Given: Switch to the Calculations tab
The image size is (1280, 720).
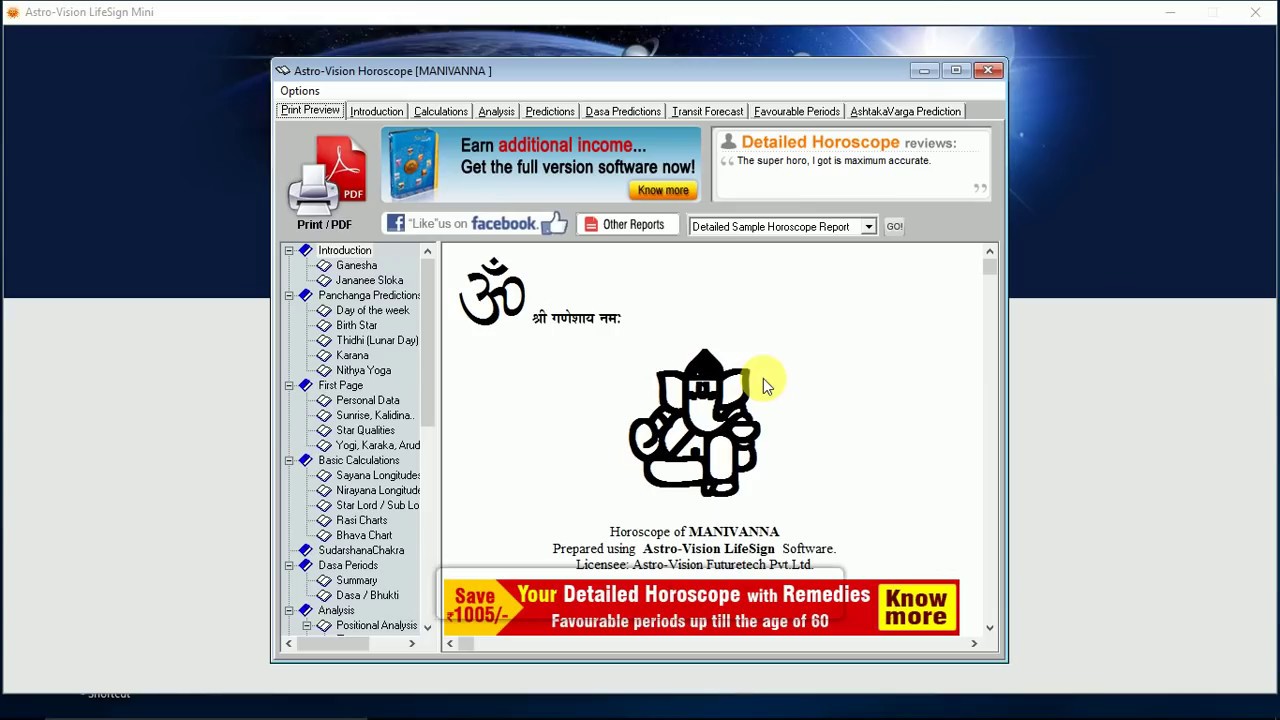Looking at the screenshot, I should click(x=441, y=111).
